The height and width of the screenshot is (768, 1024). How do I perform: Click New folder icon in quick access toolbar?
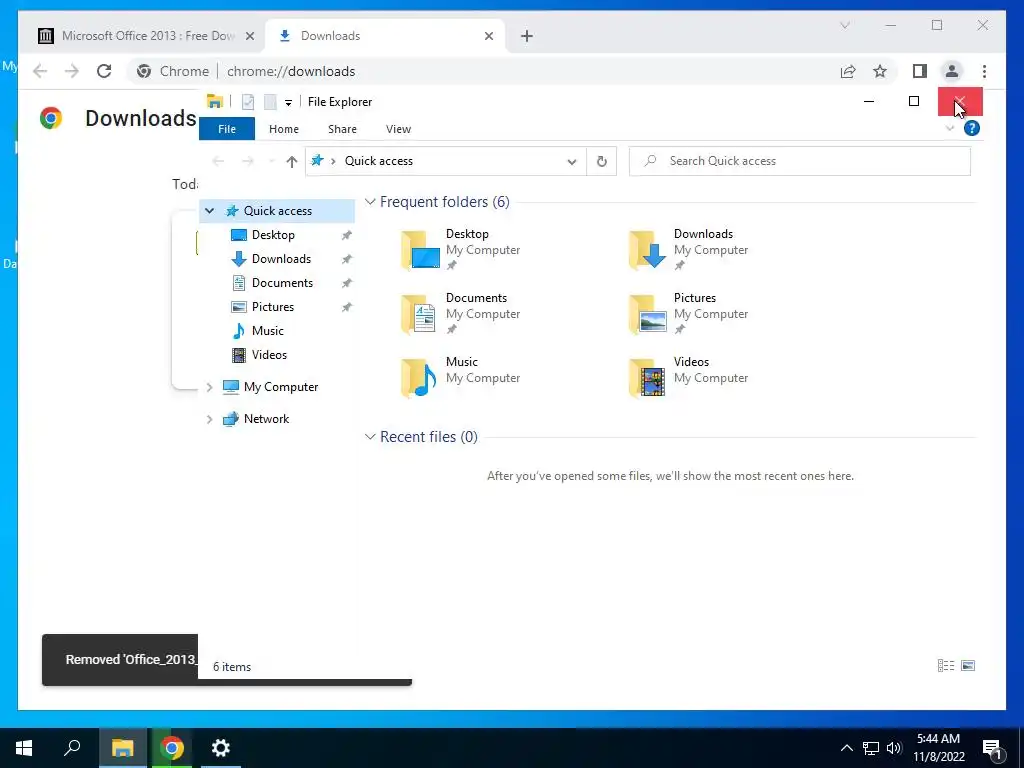click(x=270, y=102)
